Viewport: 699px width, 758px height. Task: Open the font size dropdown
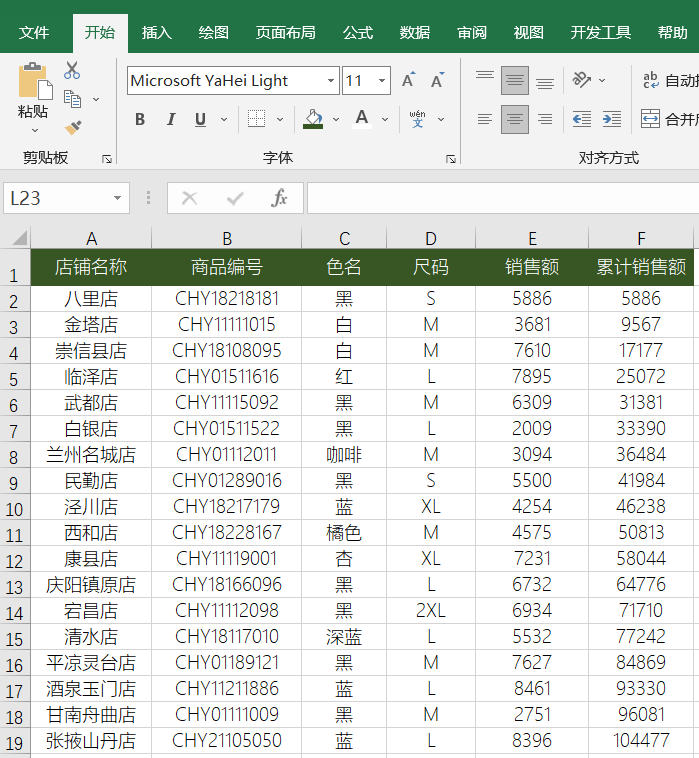382,81
